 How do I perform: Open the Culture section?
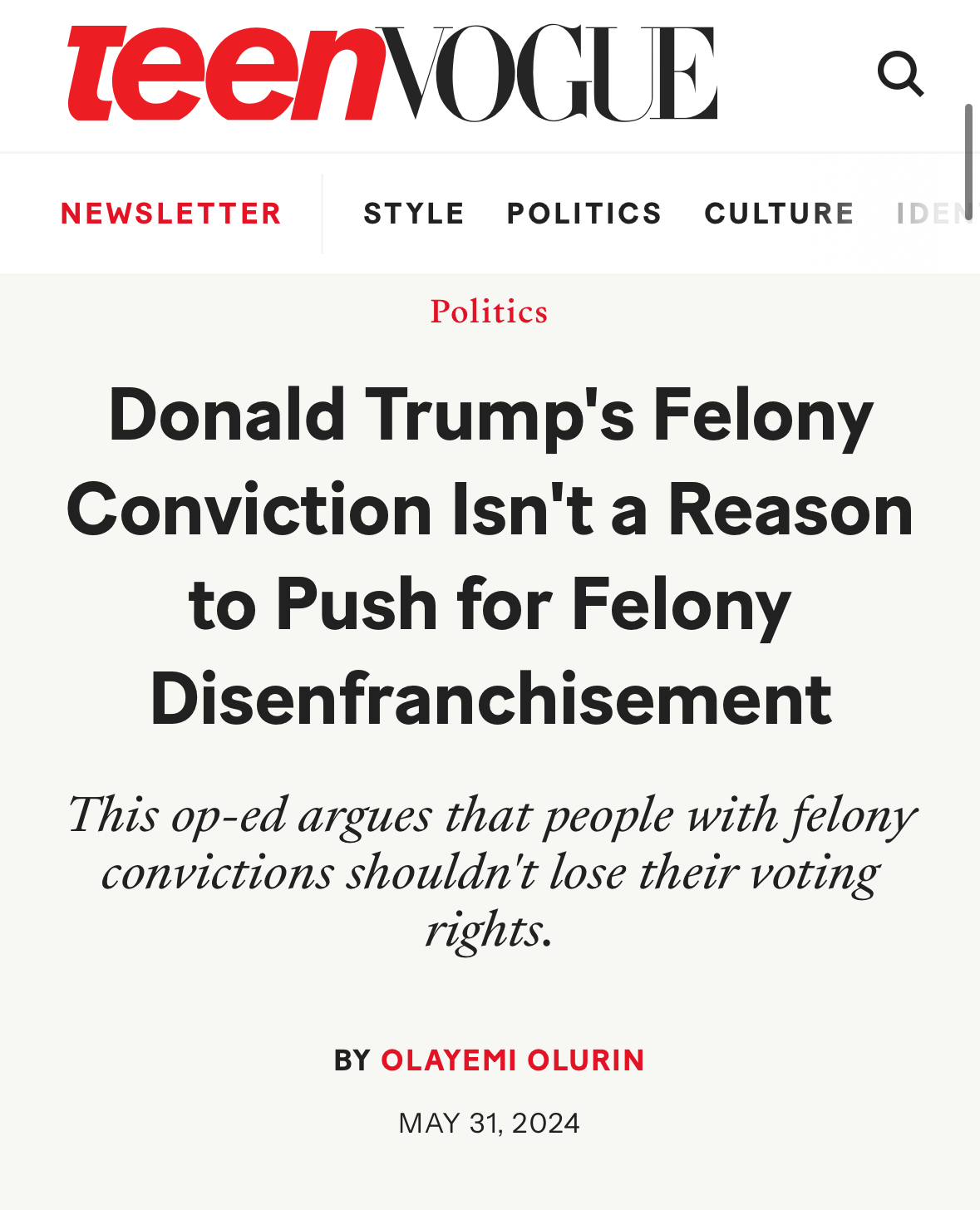pos(779,214)
